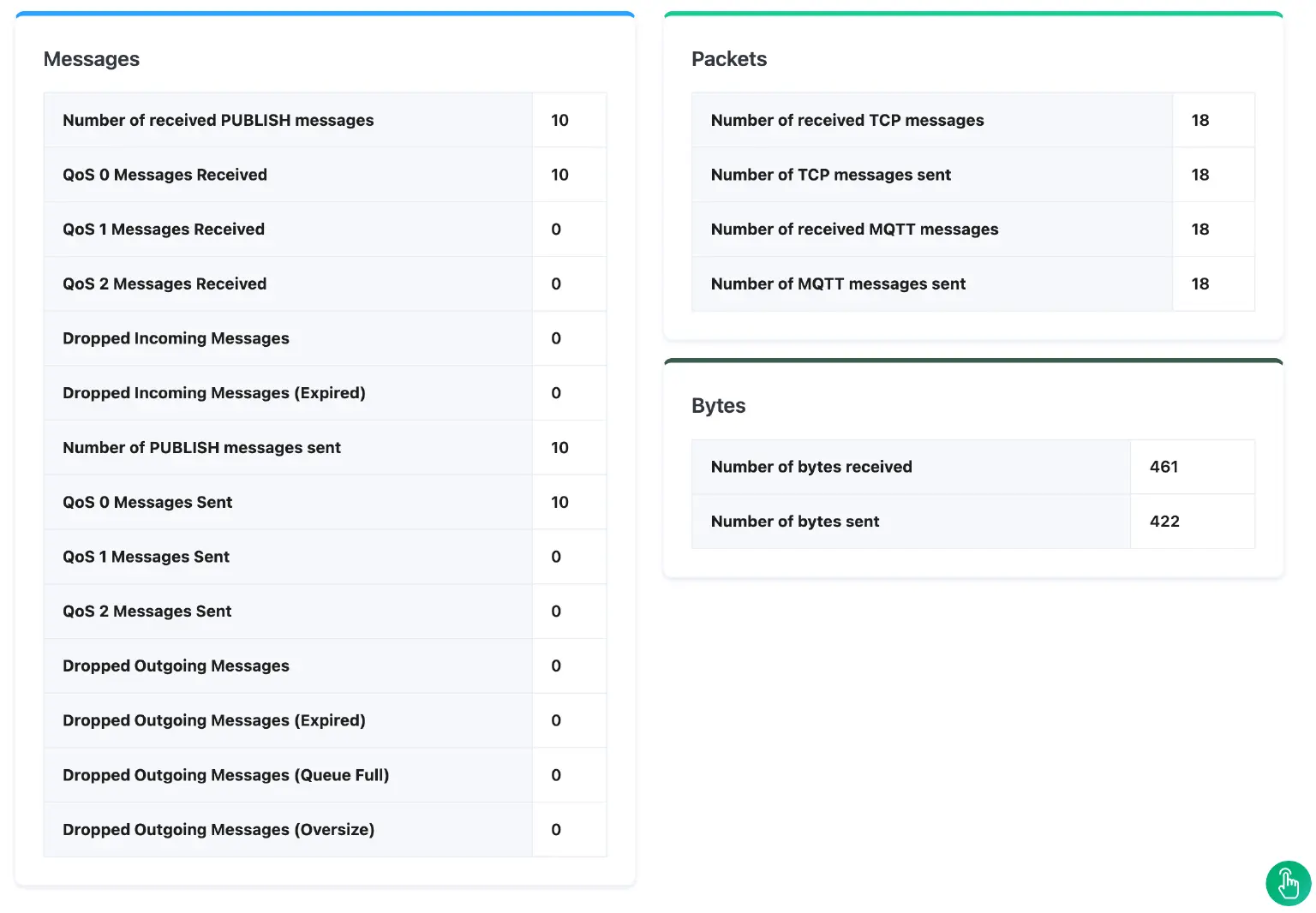Select the QoS 1 Messages Received row
The height and width of the screenshot is (913, 1316).
(287, 229)
